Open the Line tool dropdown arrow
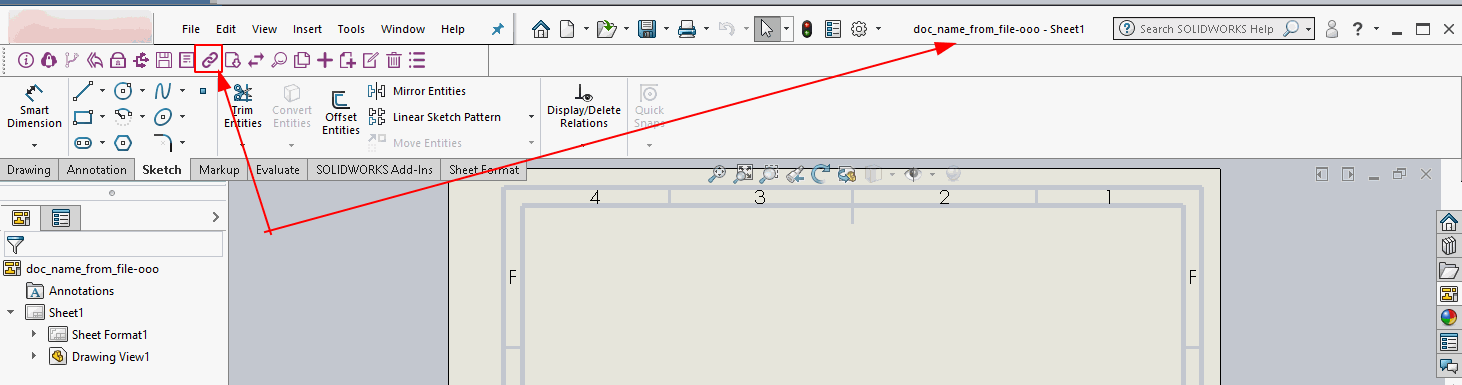The image size is (1462, 385). click(102, 91)
